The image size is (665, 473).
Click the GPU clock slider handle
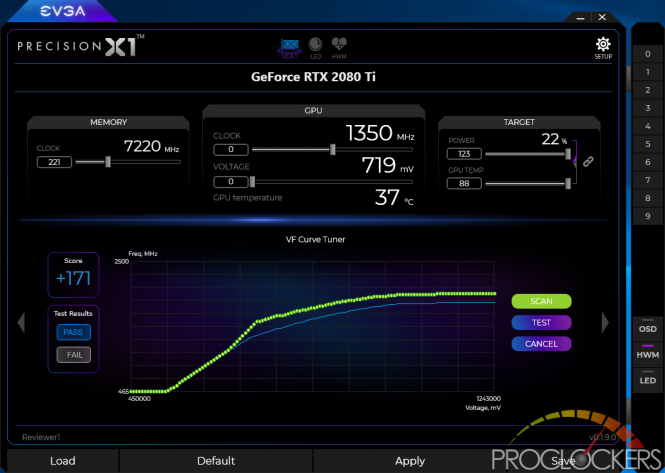(333, 149)
